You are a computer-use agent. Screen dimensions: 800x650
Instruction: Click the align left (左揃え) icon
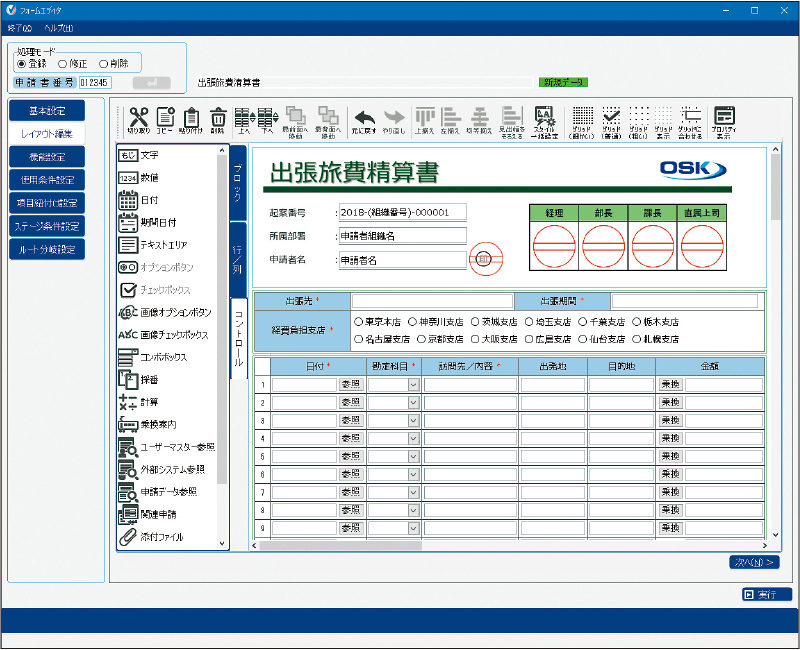[451, 120]
